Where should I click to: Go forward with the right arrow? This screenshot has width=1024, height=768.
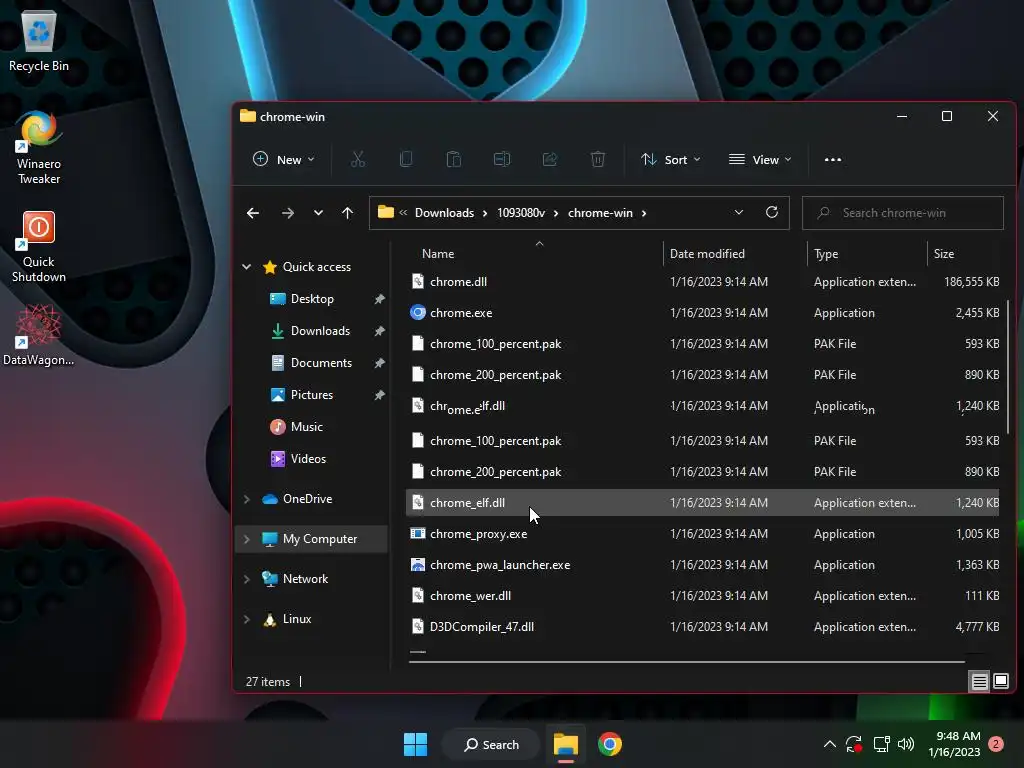click(x=287, y=213)
